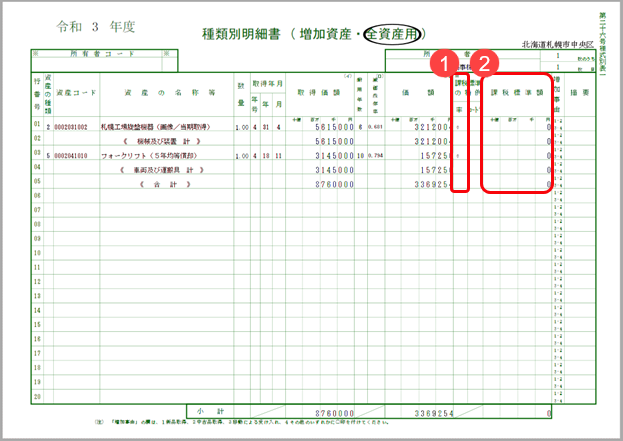Click the "資産コード" column header
Viewport: 623px width, 441px height.
tap(76, 93)
